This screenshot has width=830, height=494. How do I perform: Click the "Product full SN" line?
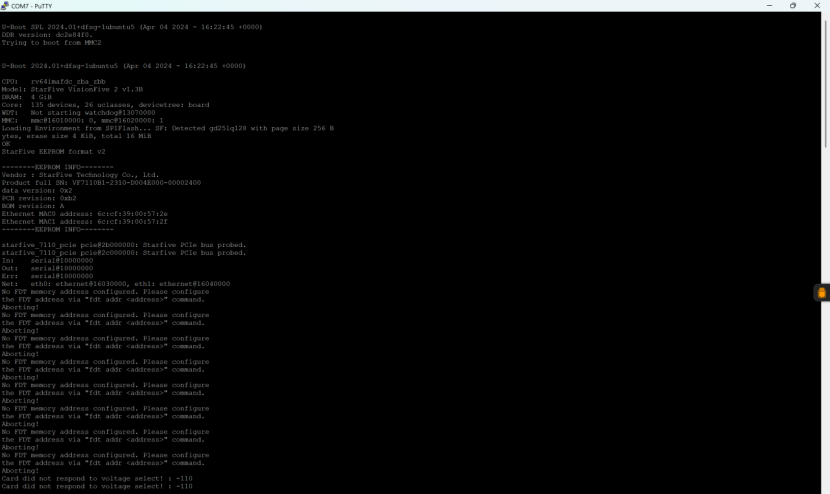(100, 183)
